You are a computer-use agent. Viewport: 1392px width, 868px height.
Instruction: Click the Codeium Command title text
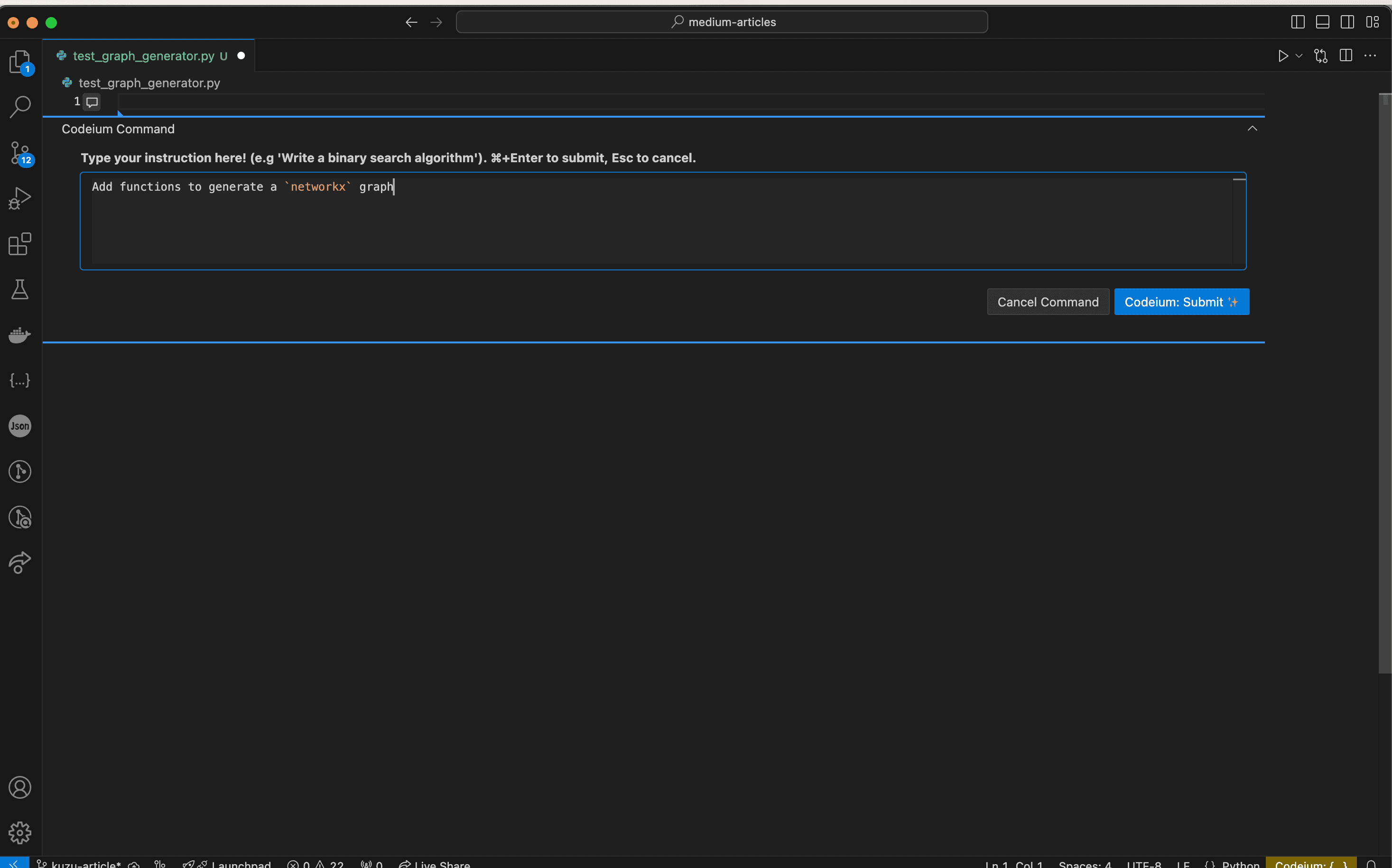pyautogui.click(x=118, y=129)
